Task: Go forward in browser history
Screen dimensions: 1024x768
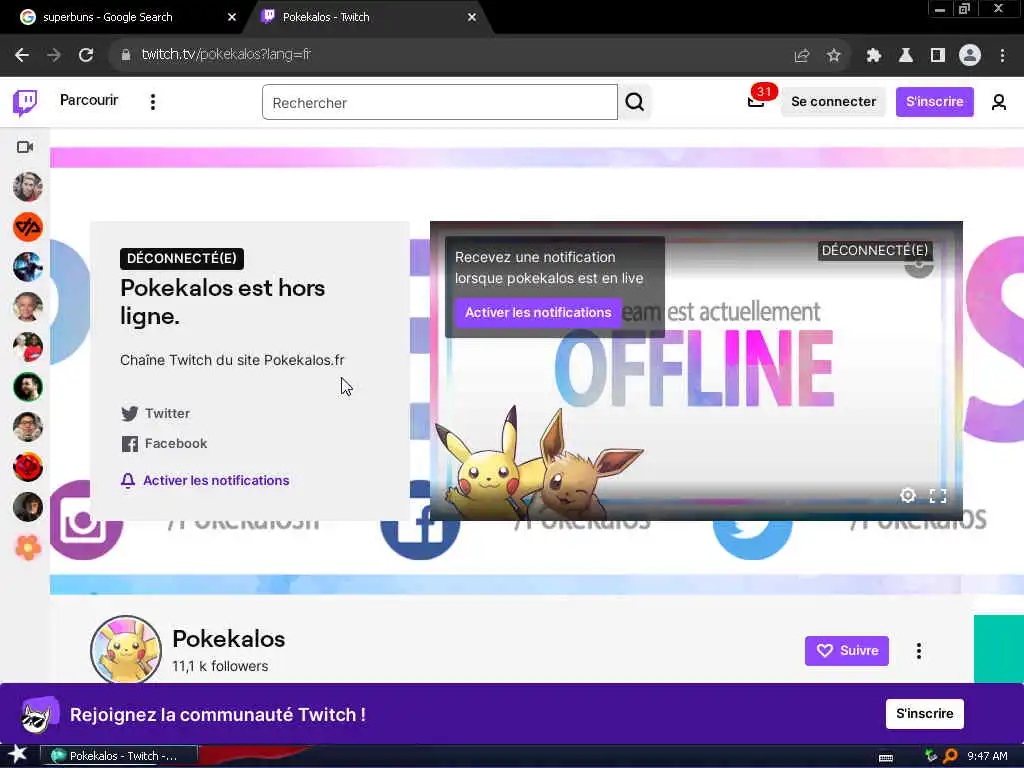Action: (54, 55)
